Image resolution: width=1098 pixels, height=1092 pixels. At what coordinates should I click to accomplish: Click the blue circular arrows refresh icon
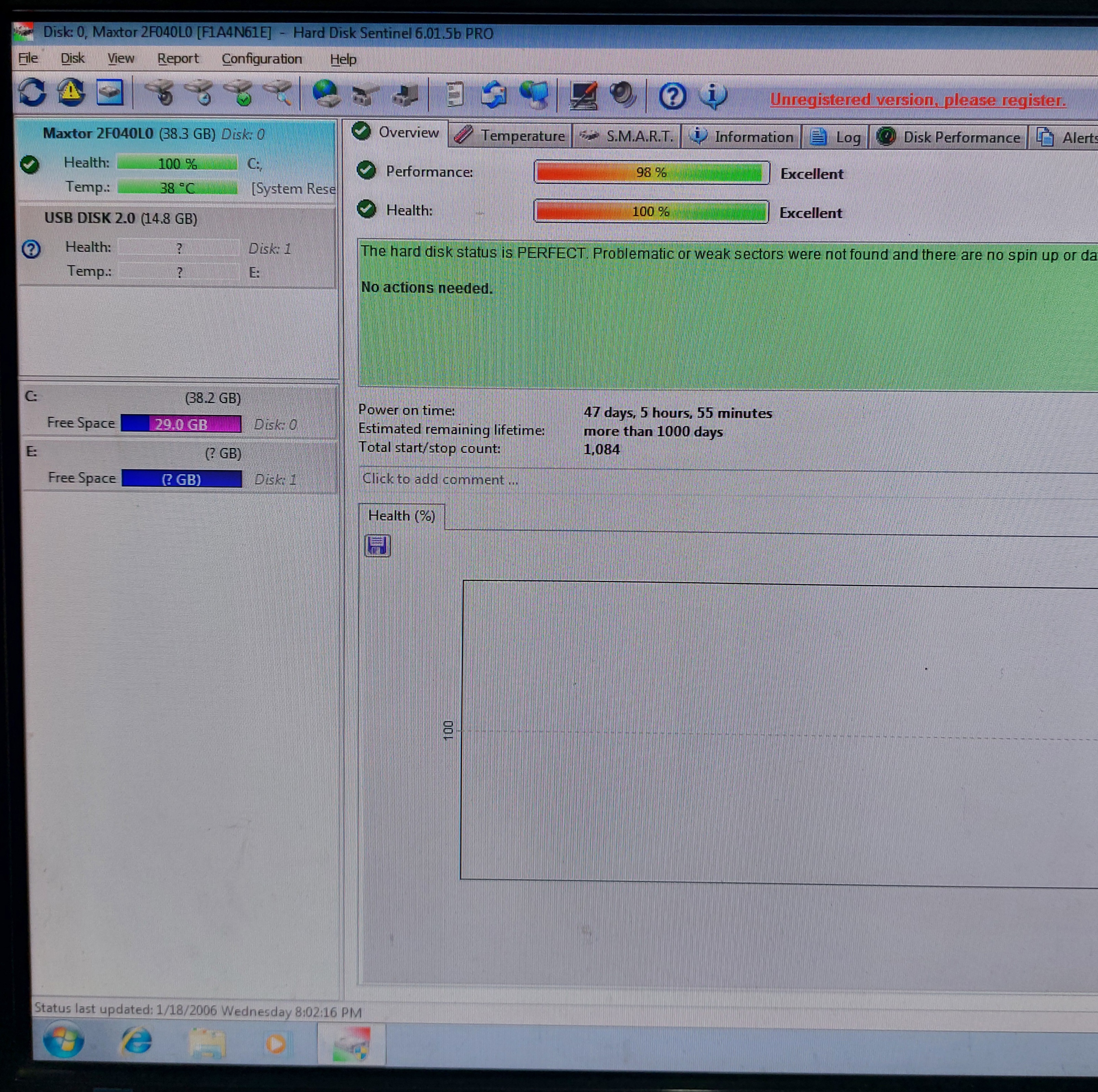coord(32,92)
